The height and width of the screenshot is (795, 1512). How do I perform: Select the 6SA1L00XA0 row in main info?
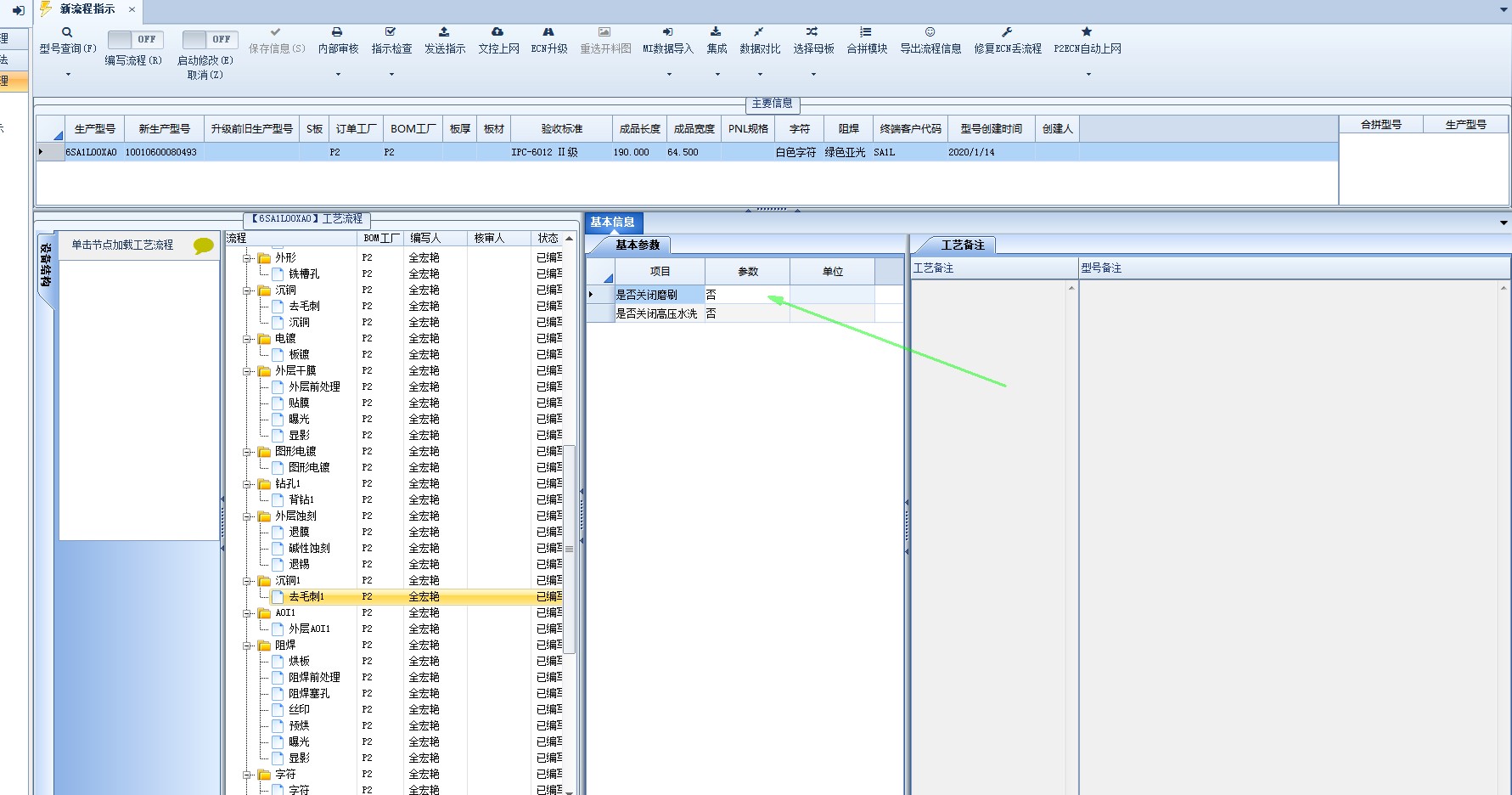click(x=687, y=152)
